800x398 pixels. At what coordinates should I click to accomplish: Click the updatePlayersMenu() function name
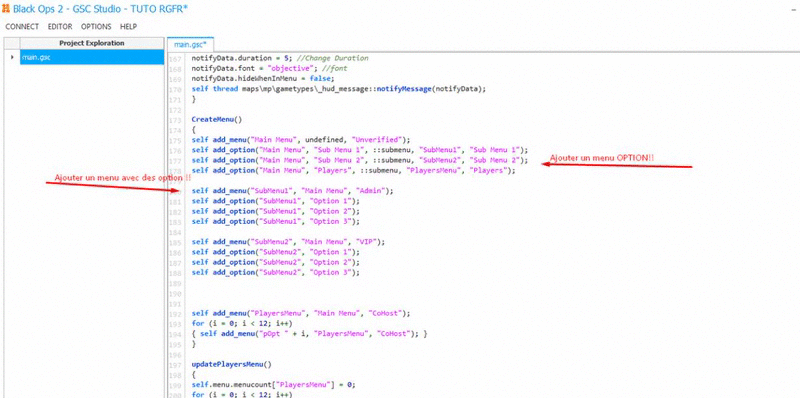tap(231, 364)
